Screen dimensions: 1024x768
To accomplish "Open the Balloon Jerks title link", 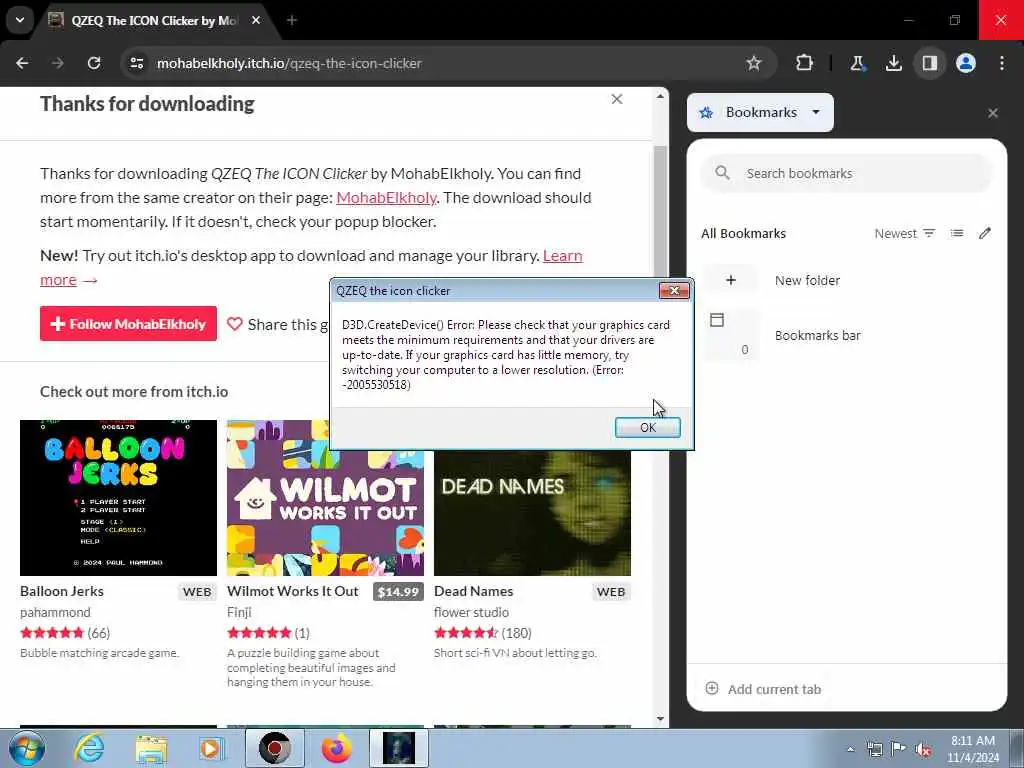I will (62, 591).
